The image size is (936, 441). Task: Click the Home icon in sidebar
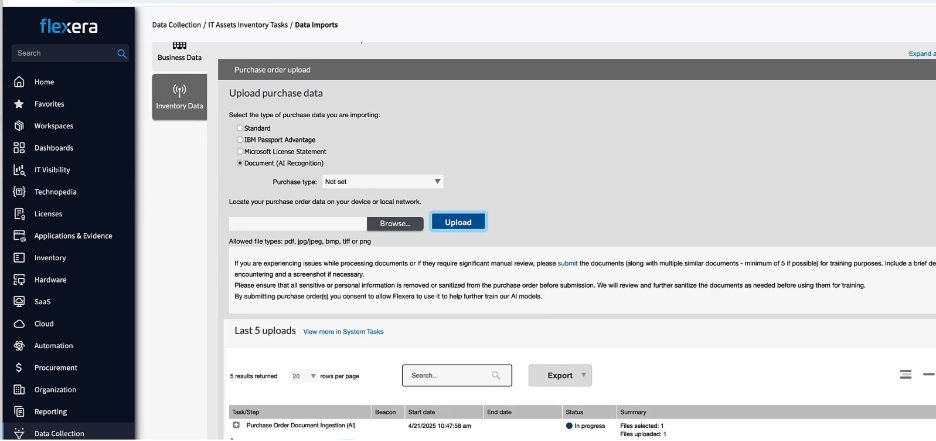19,82
